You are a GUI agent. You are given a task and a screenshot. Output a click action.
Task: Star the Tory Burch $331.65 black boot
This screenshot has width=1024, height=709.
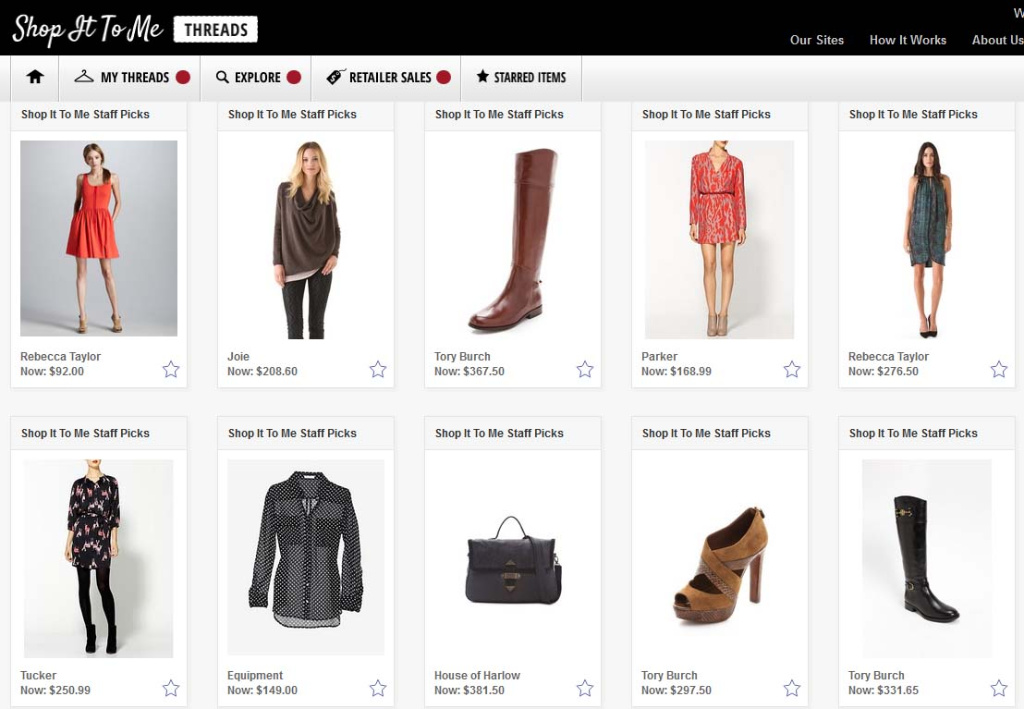point(999,688)
